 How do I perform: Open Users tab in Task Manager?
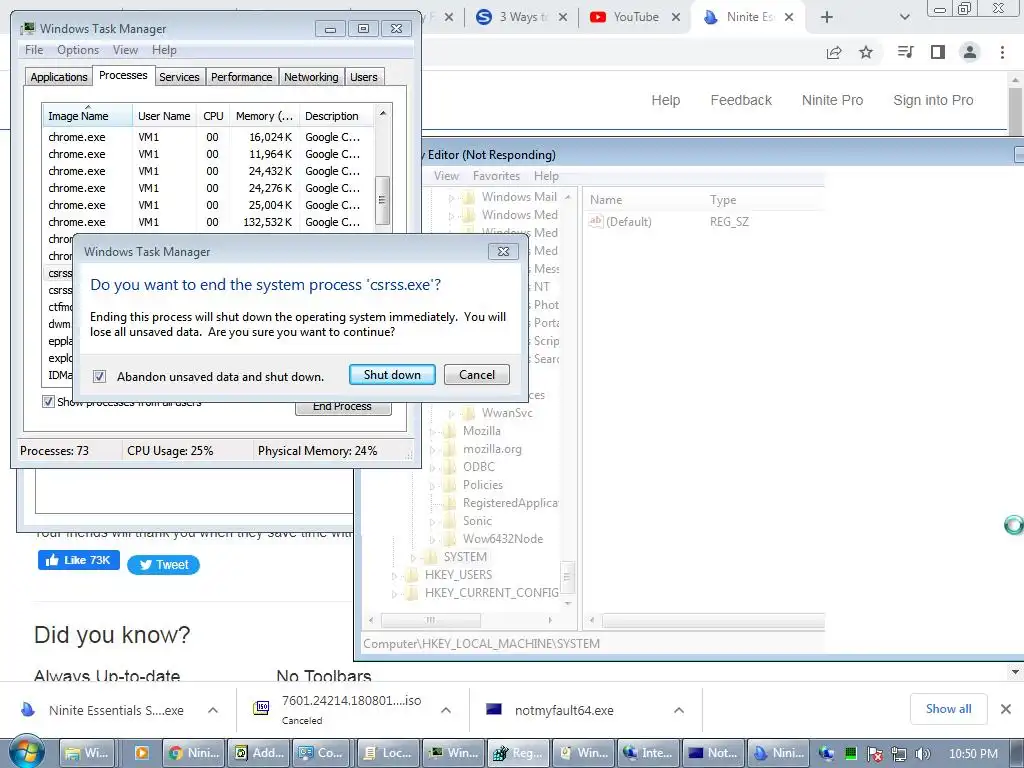tap(364, 77)
